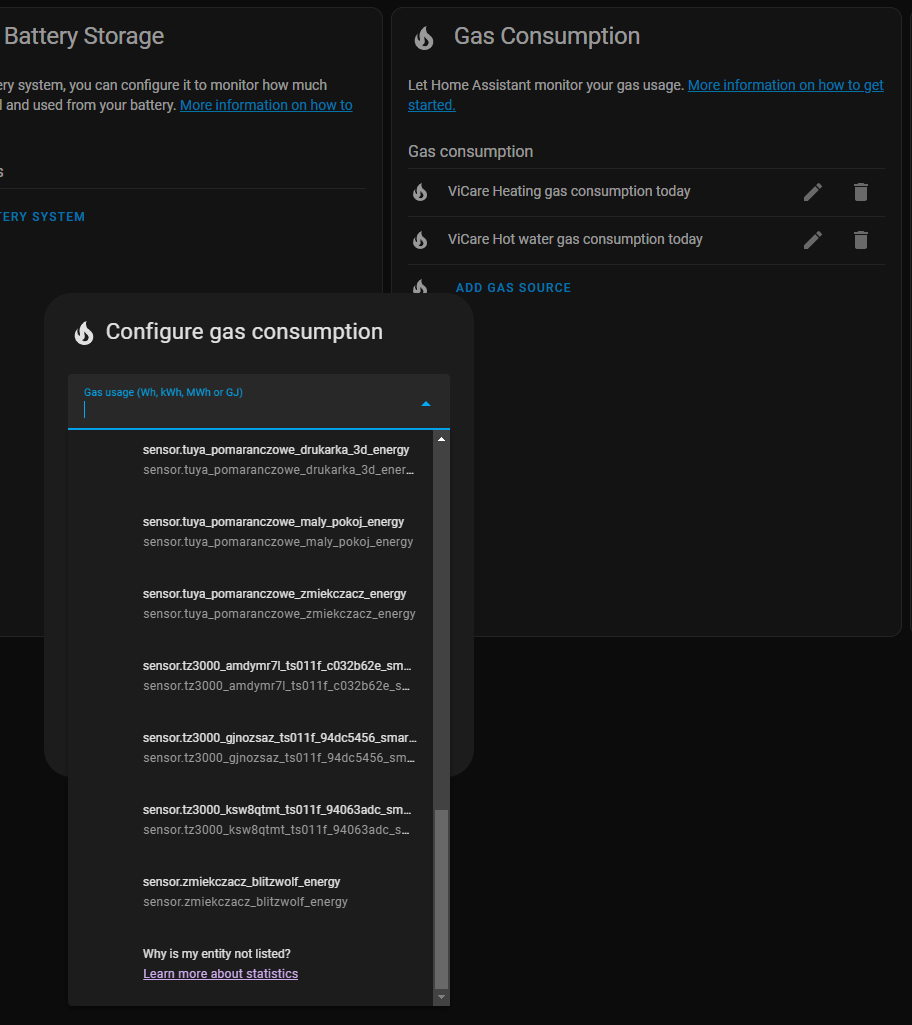Open the battery storage information link

click(x=266, y=104)
